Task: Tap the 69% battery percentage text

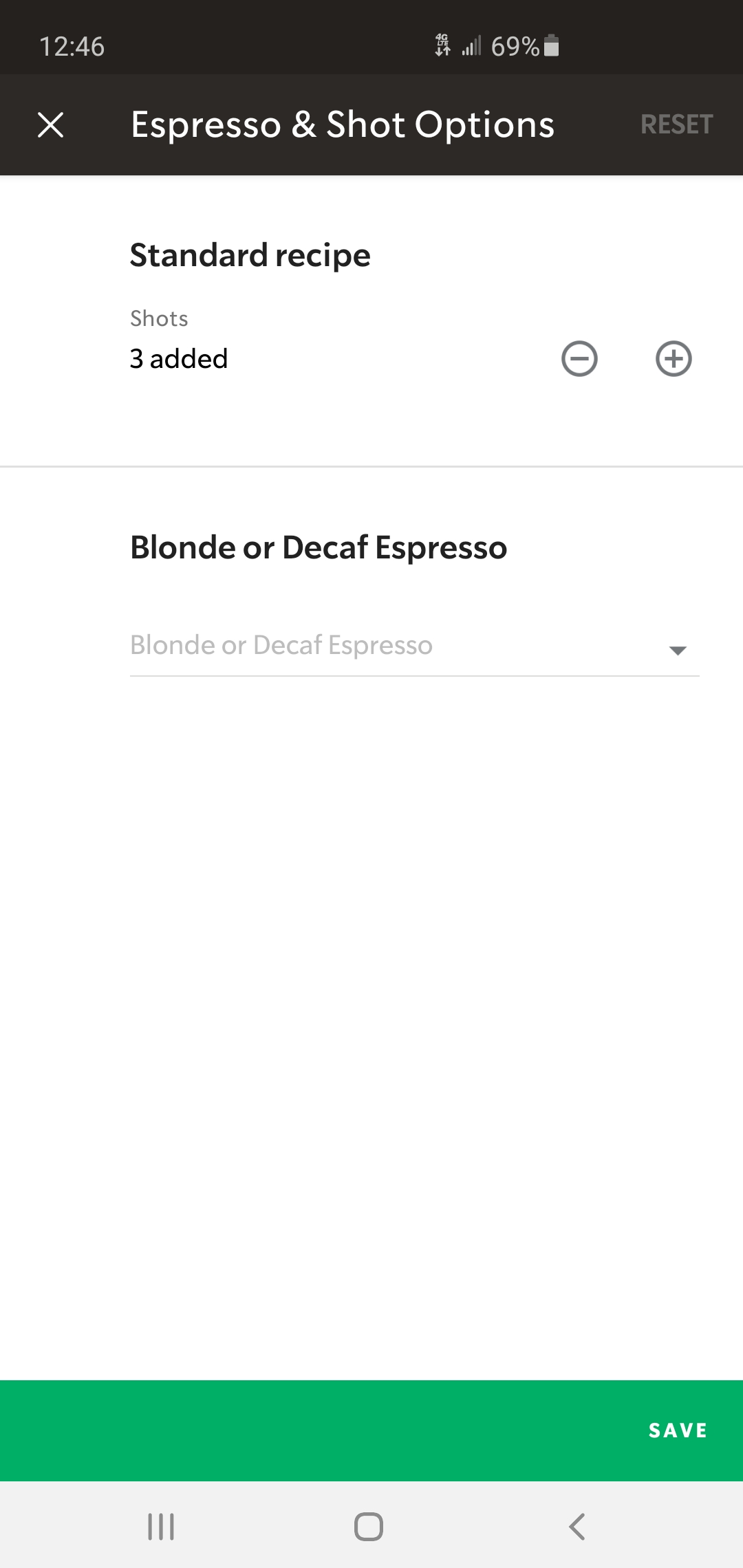Action: coord(515,47)
